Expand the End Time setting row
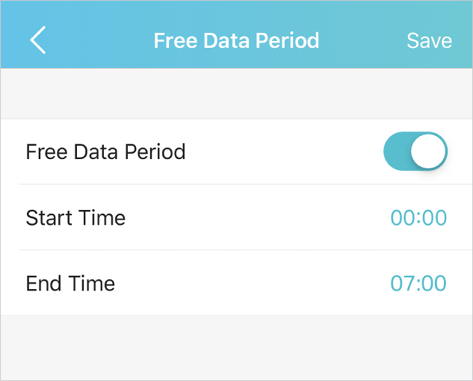 click(236, 283)
